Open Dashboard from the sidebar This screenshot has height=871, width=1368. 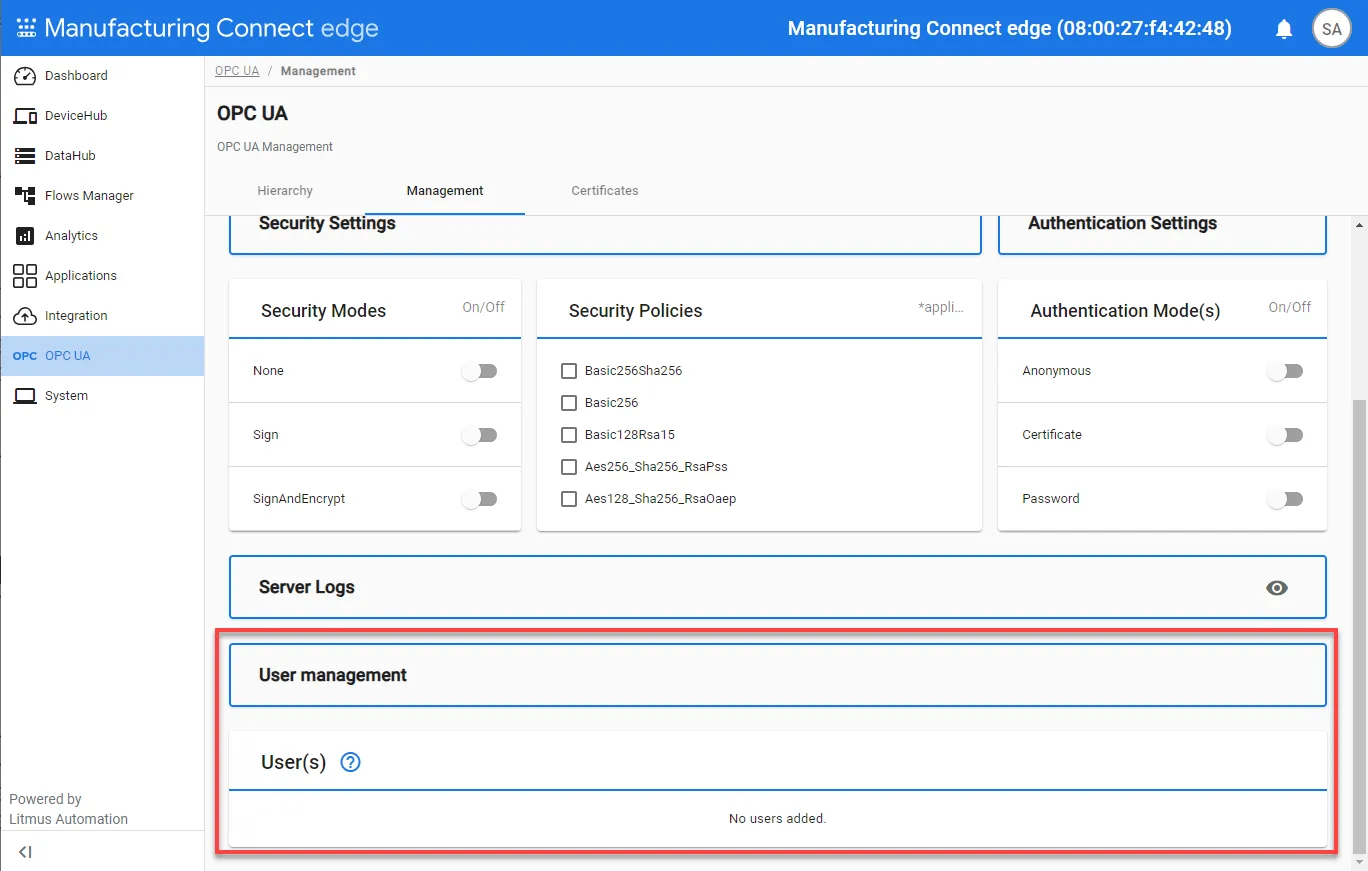102,76
